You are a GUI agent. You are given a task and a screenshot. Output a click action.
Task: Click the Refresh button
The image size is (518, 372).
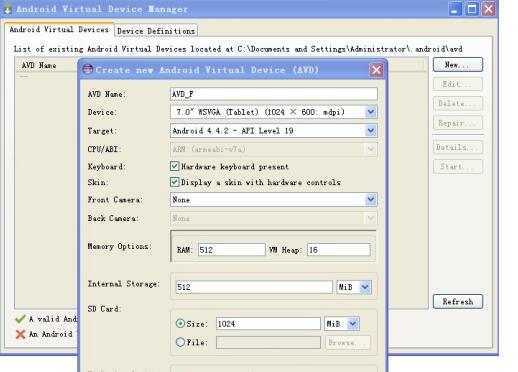(458, 302)
